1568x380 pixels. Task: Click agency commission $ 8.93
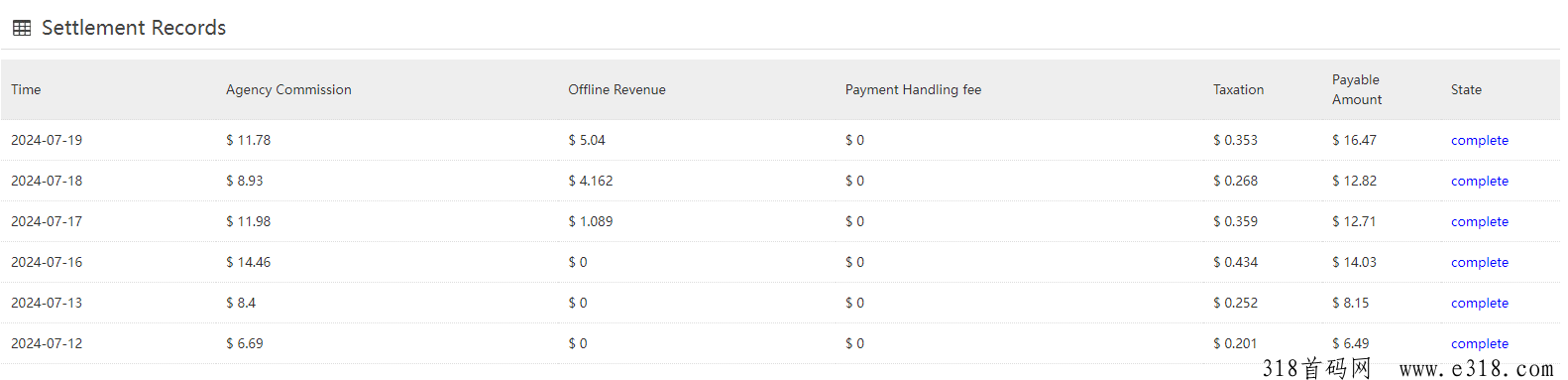coord(245,181)
